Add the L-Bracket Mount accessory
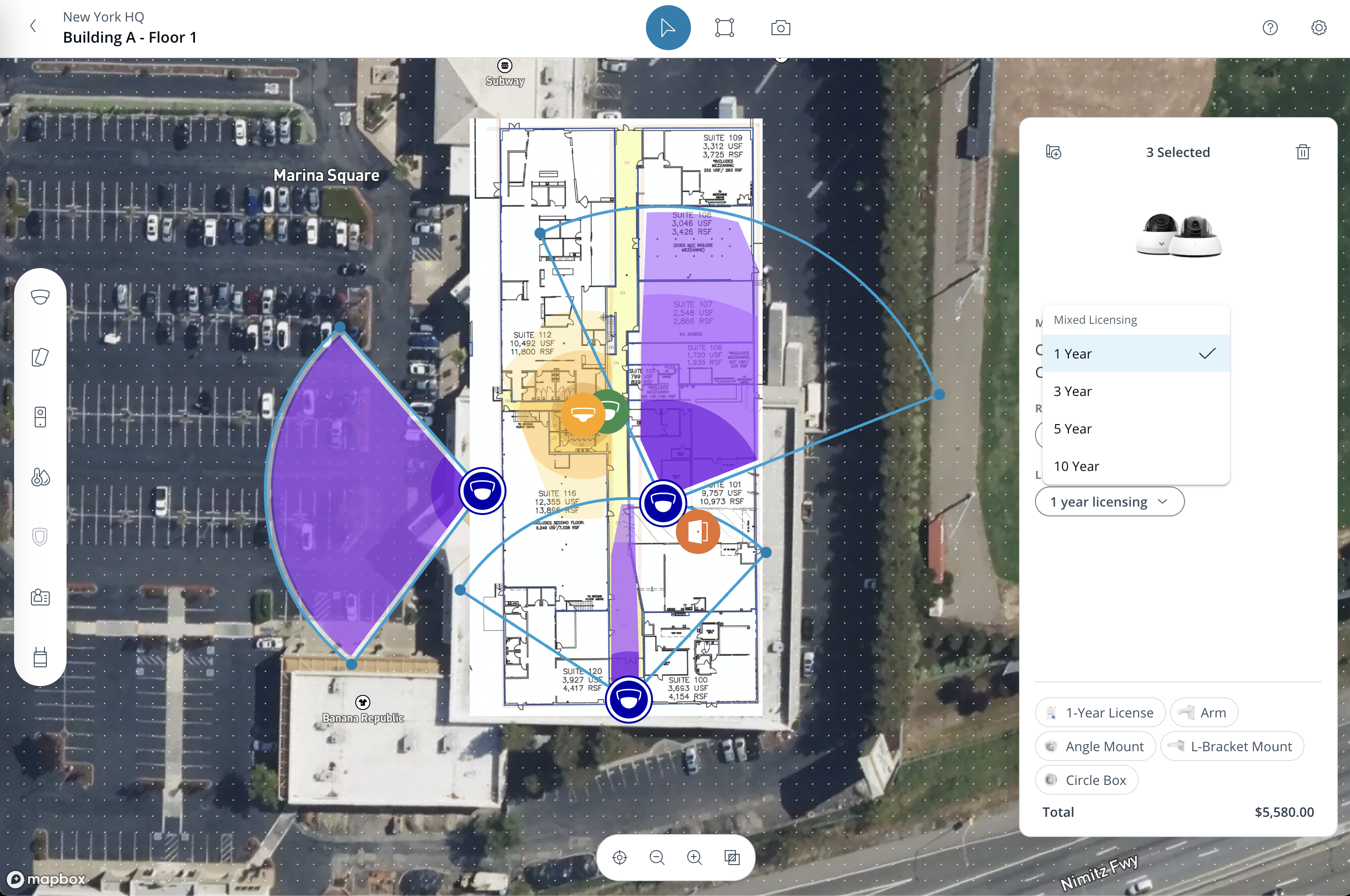This screenshot has height=896, width=1350. [1232, 747]
